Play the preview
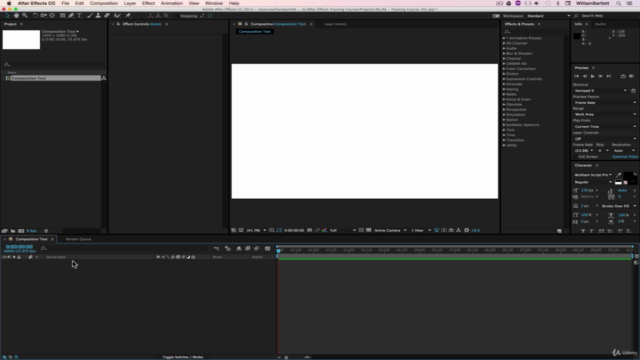 tap(593, 76)
